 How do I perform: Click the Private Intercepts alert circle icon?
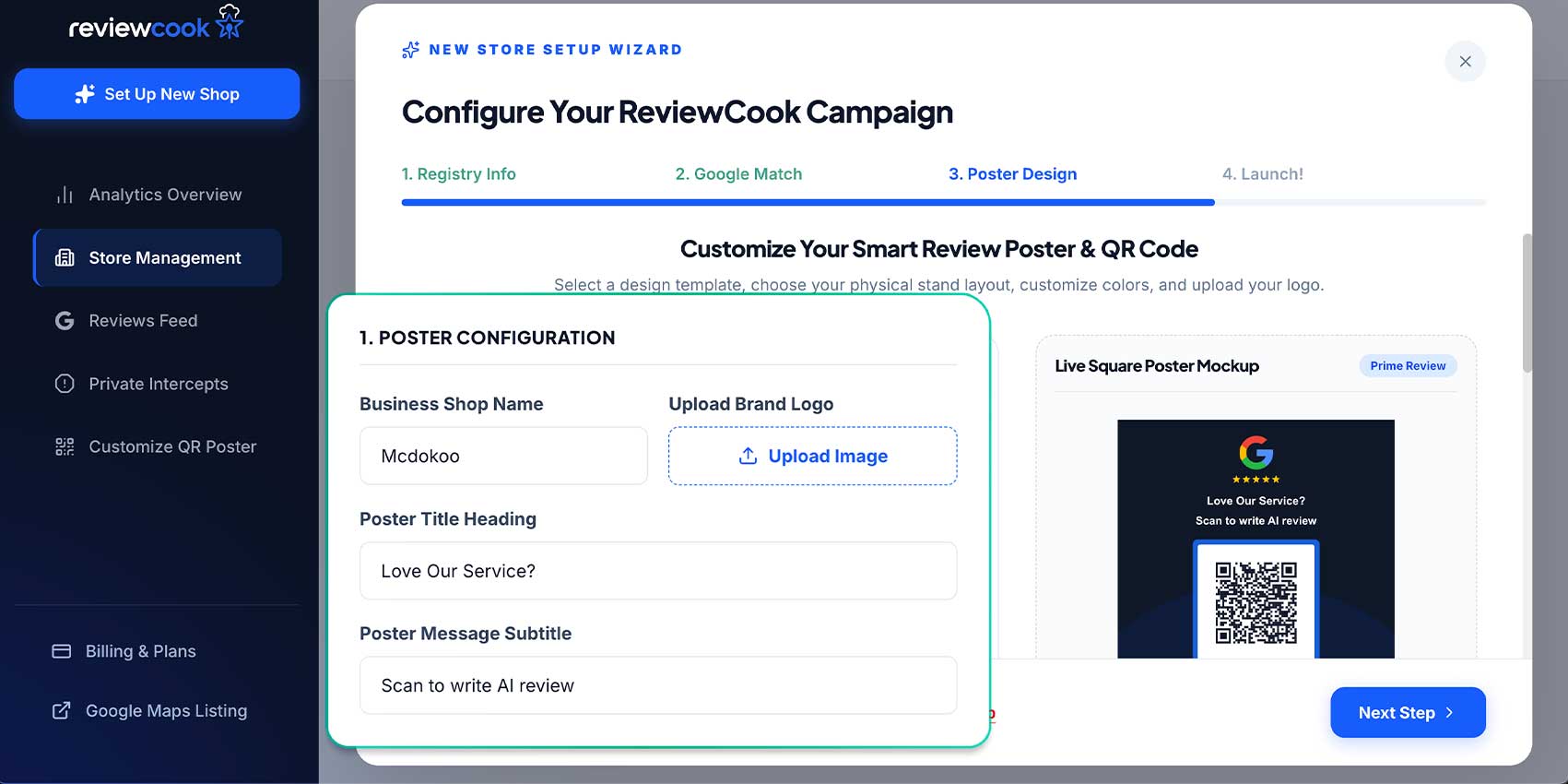(x=65, y=384)
